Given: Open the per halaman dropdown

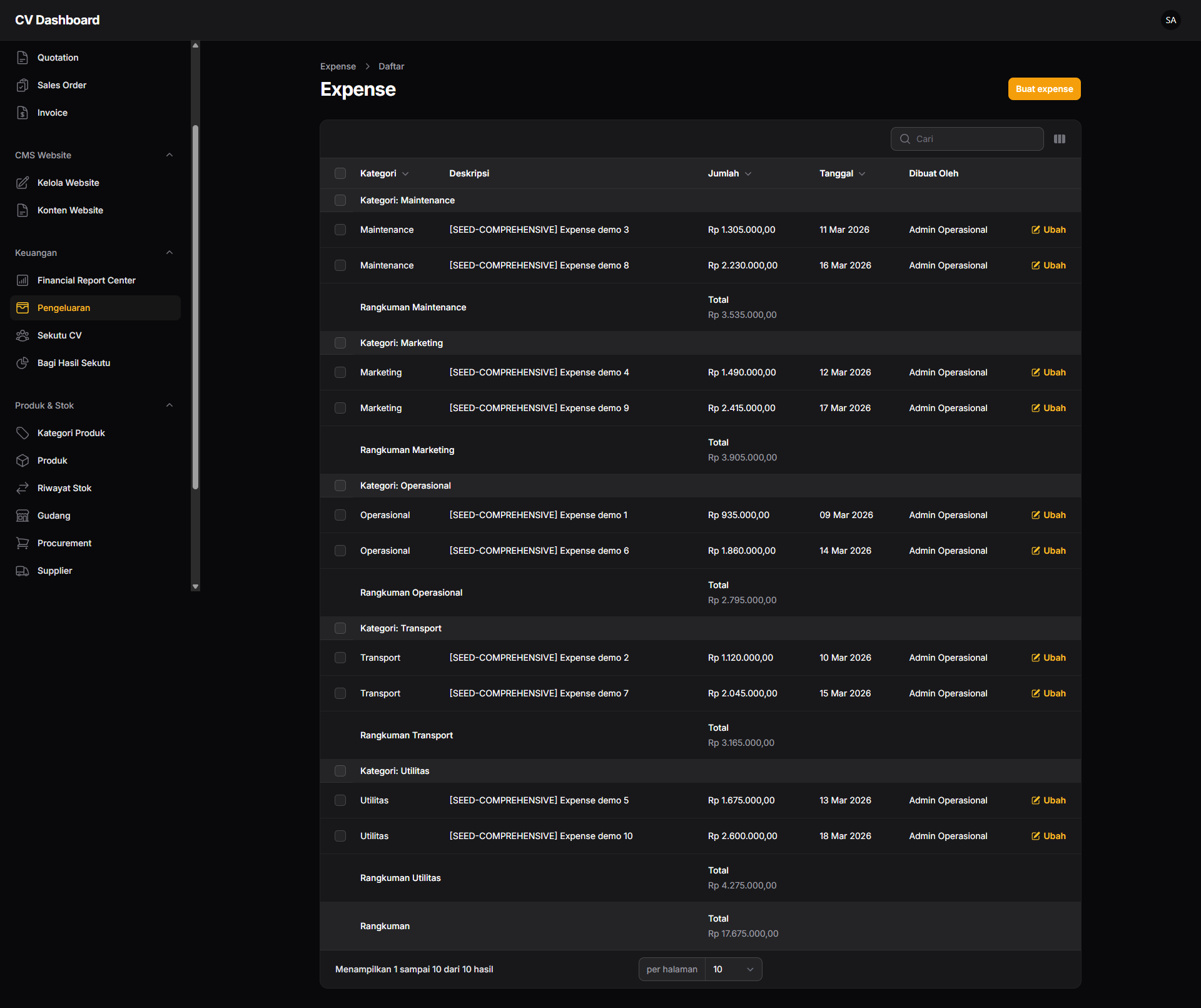Looking at the screenshot, I should point(733,969).
